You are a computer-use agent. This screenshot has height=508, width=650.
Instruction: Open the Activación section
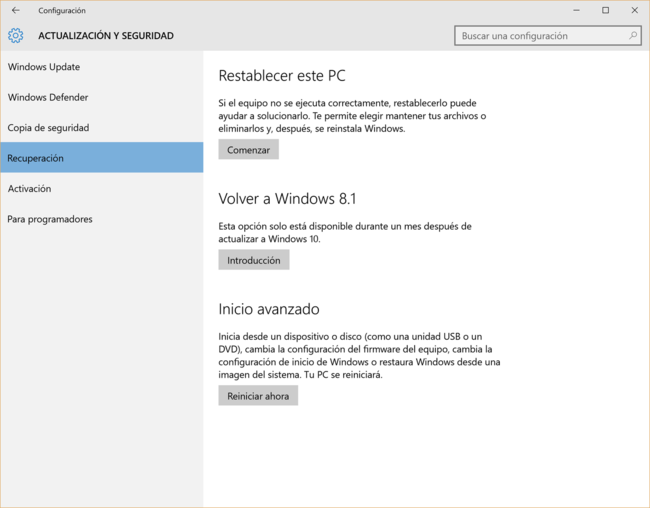[x=29, y=189]
